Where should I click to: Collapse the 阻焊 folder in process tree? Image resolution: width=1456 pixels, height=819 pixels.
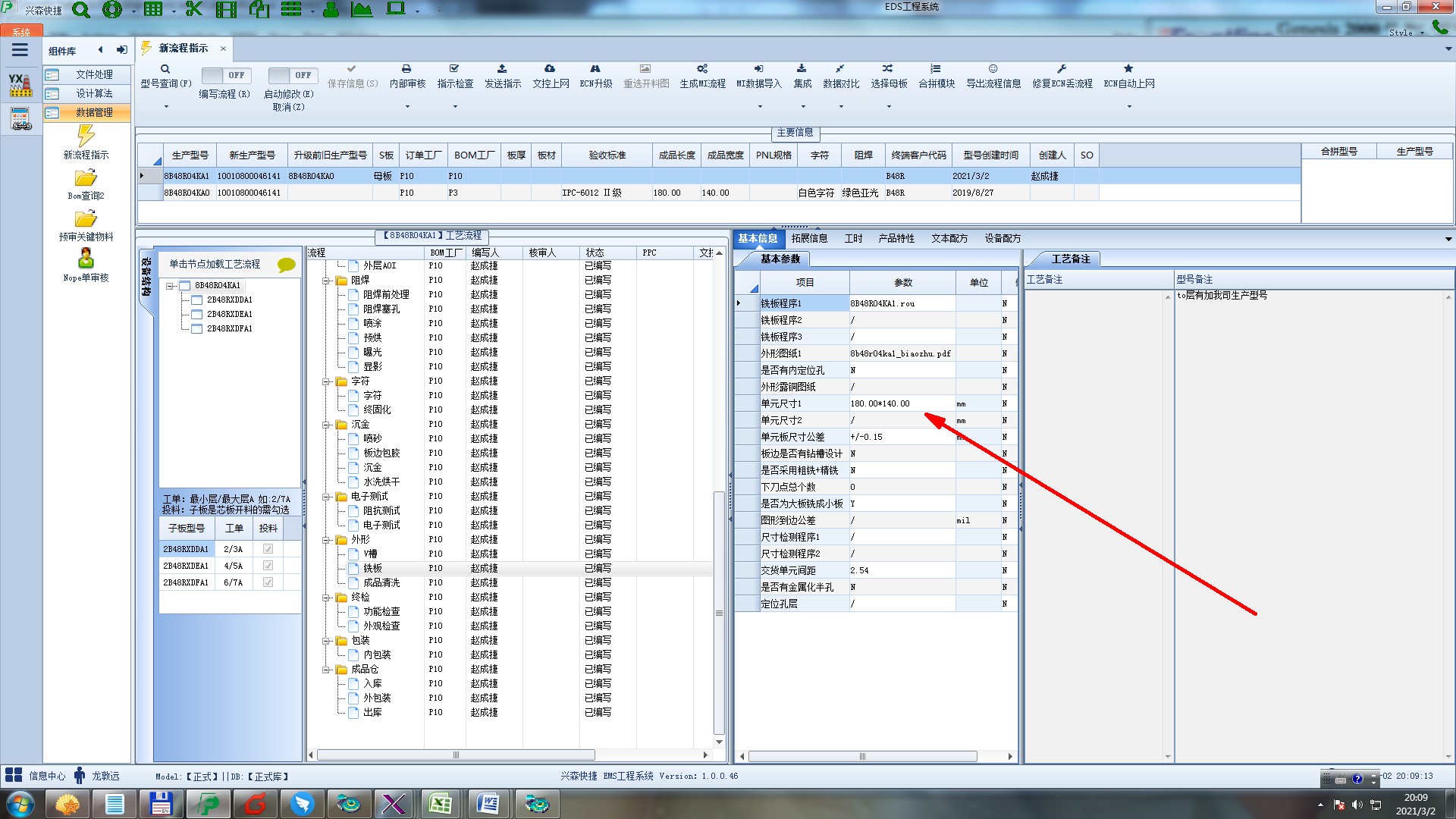(327, 281)
